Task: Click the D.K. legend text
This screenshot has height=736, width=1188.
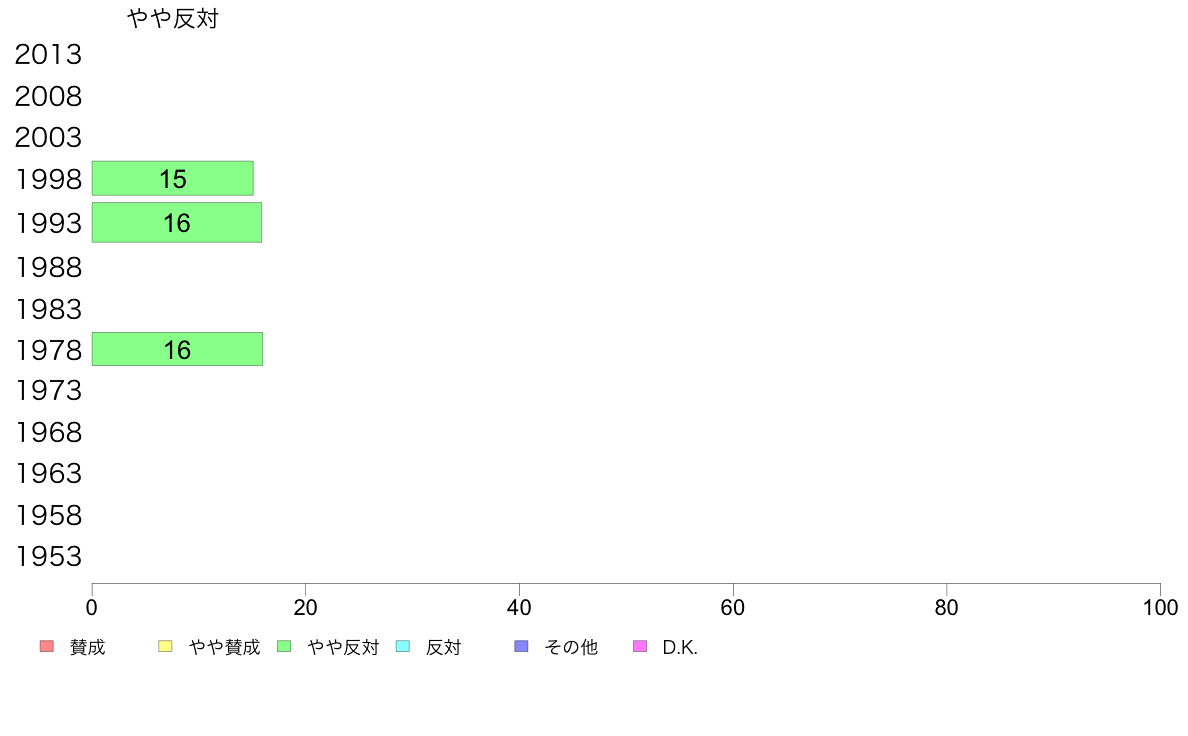Action: (x=680, y=647)
